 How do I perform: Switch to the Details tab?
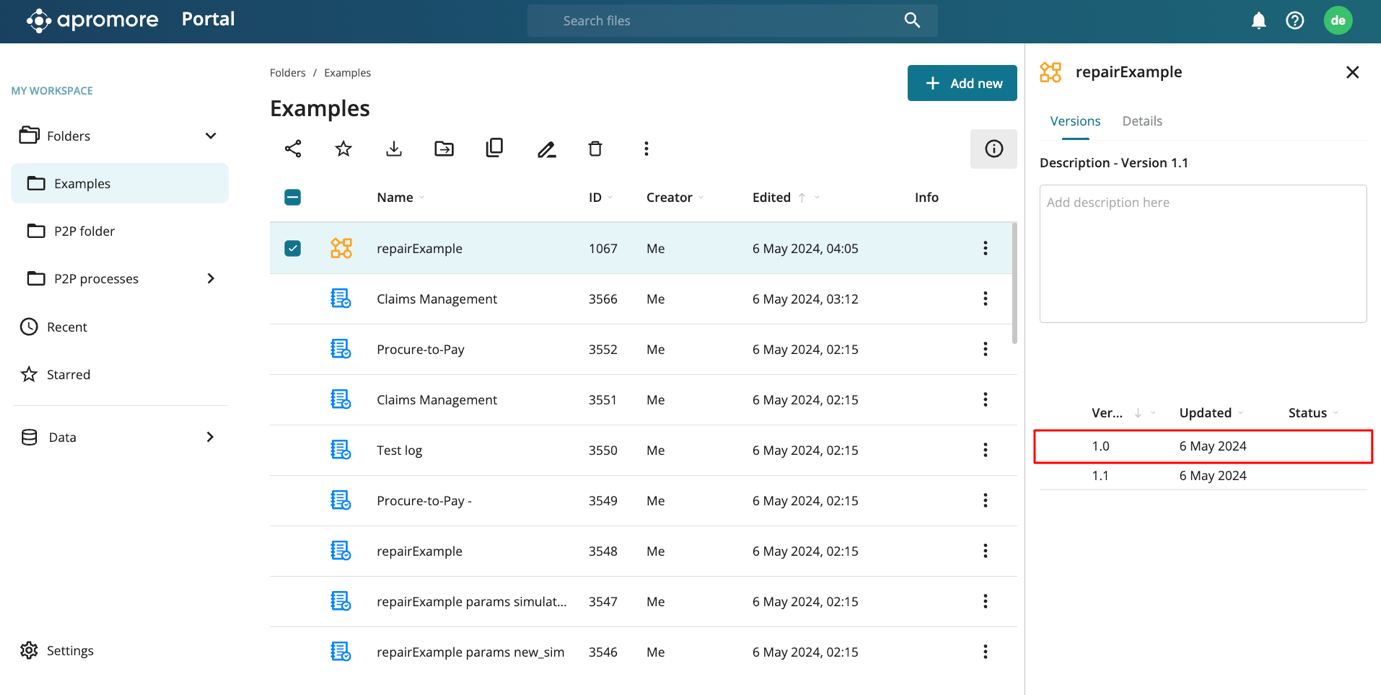pos(1141,121)
